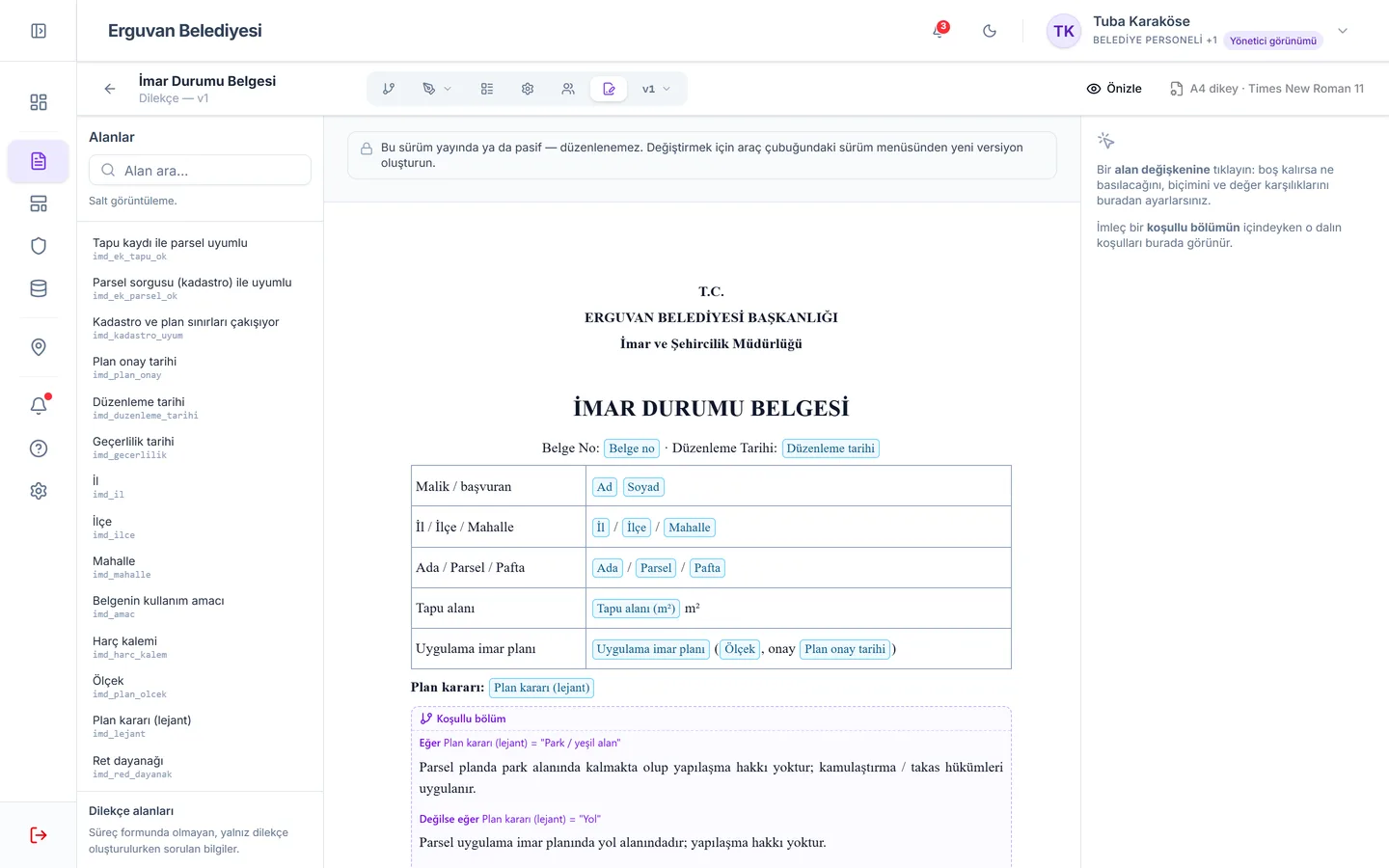Click the Soyad variable chip

(643, 487)
